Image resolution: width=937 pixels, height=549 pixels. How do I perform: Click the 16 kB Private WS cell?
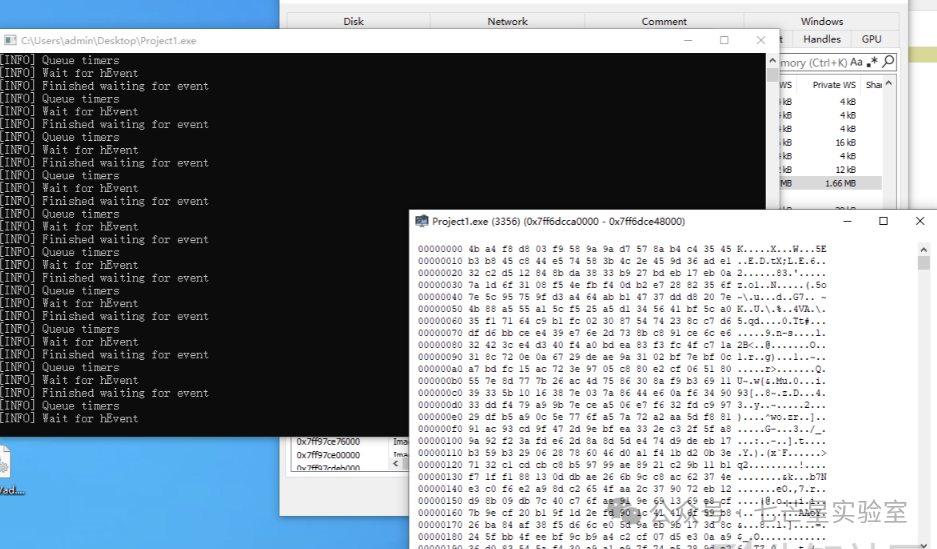coord(845,143)
